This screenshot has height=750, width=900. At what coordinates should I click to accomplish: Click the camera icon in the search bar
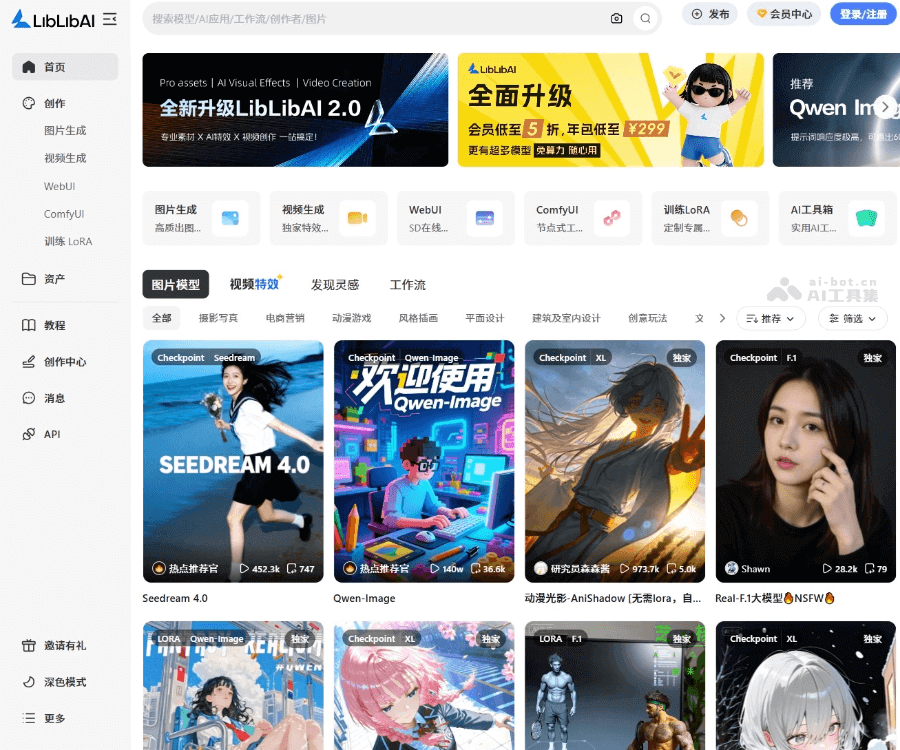click(617, 17)
